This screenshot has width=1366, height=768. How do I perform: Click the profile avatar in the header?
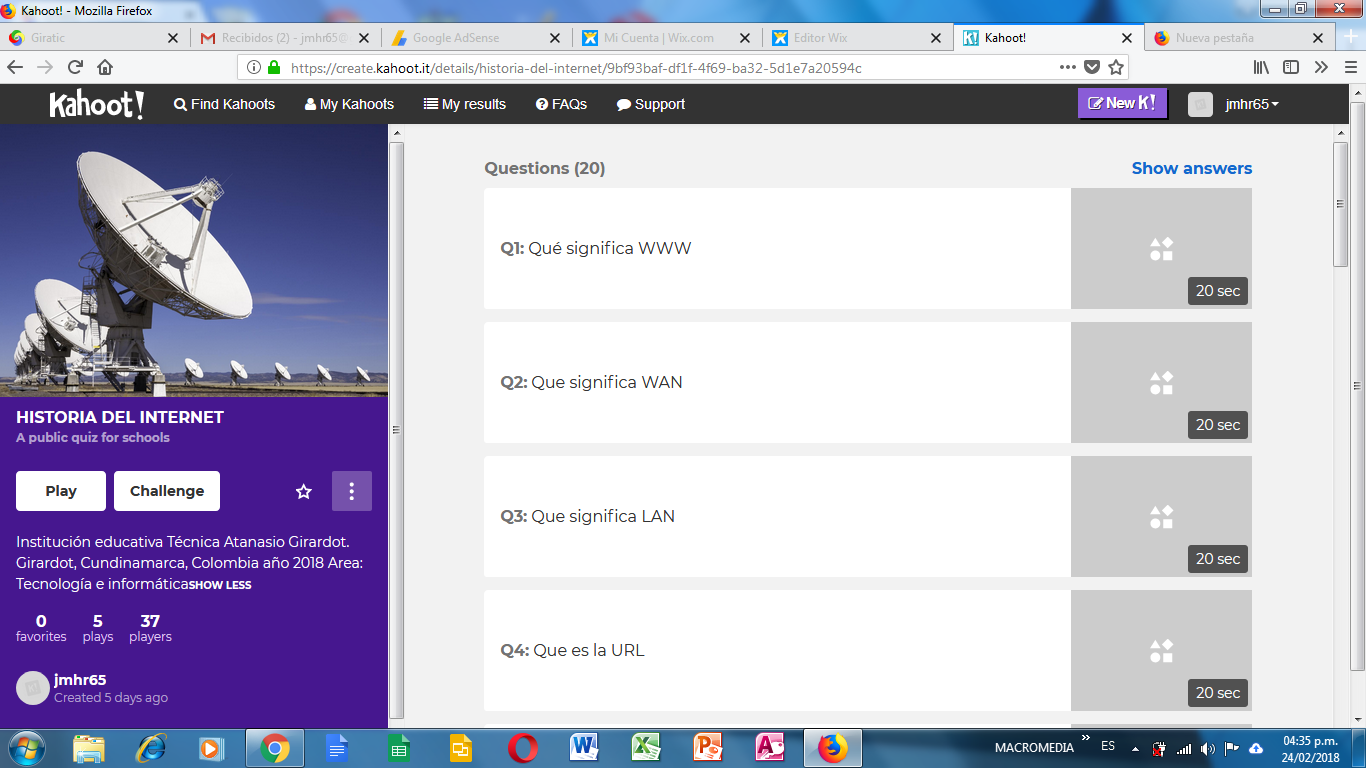coord(1200,104)
